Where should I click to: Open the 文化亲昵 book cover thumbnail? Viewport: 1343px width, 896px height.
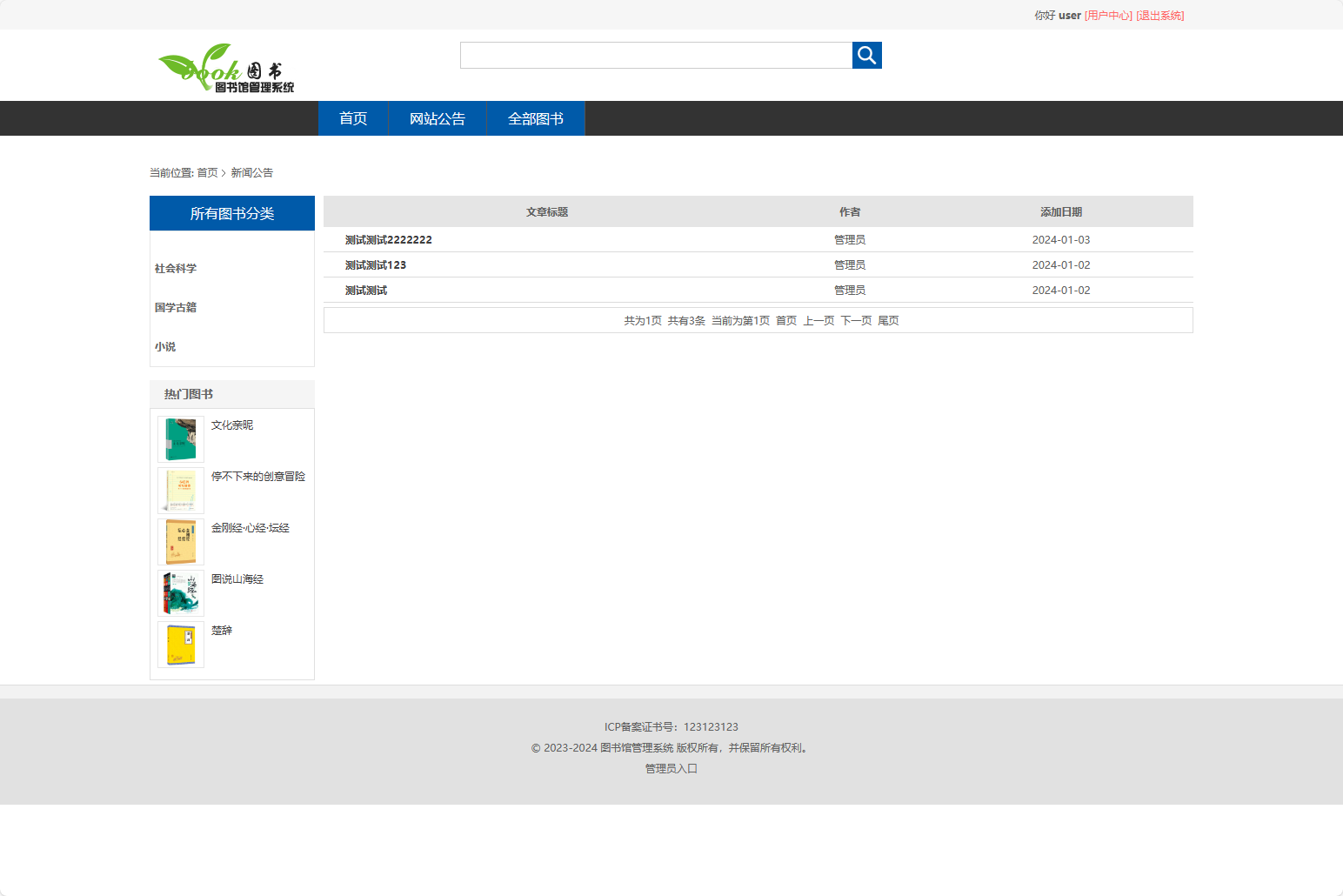coord(181,439)
